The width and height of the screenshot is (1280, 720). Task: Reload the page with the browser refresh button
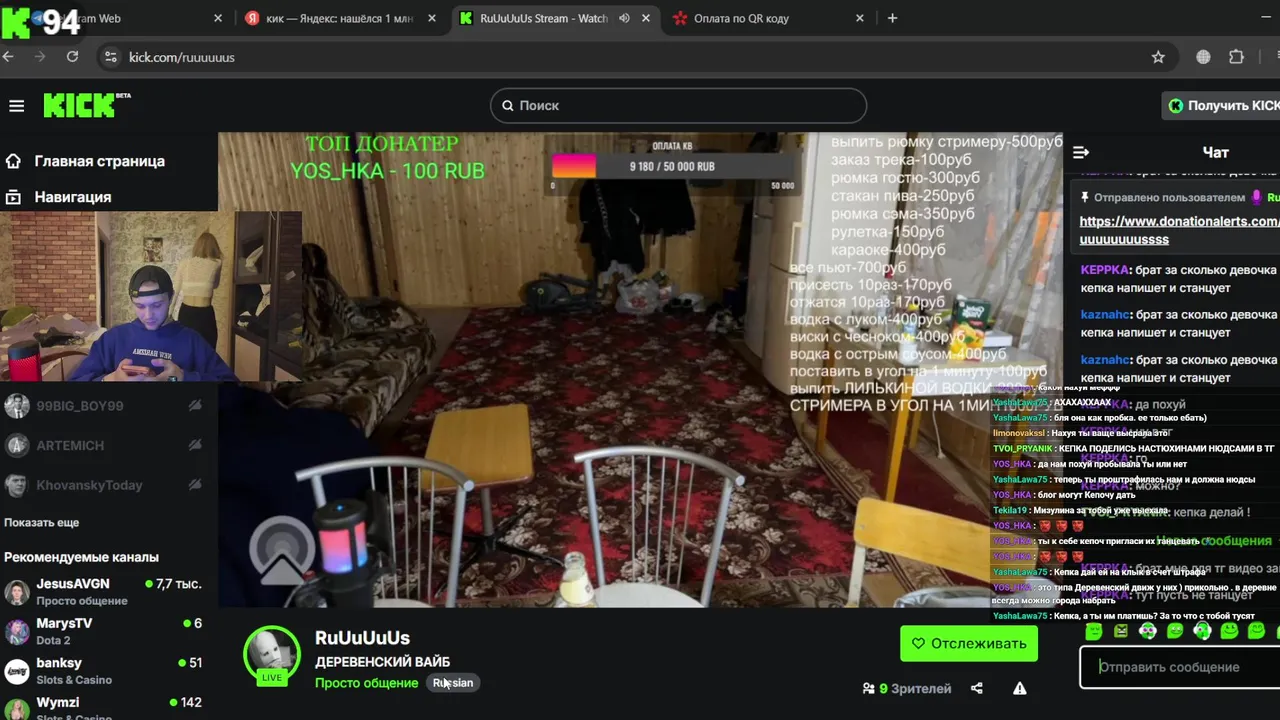(72, 57)
